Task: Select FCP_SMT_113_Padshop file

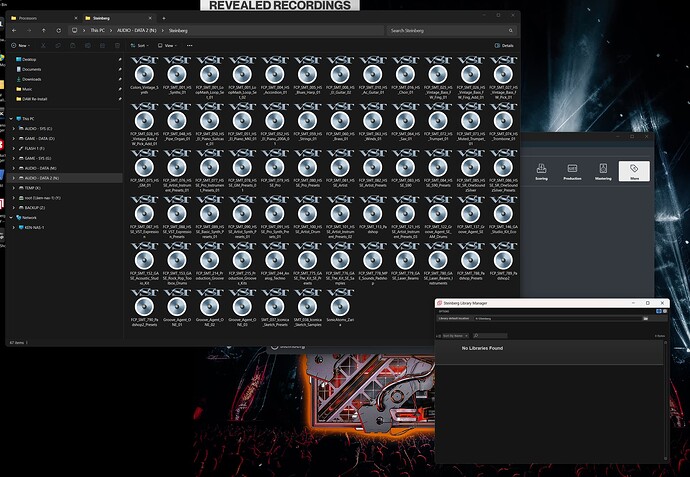Action: (x=373, y=215)
